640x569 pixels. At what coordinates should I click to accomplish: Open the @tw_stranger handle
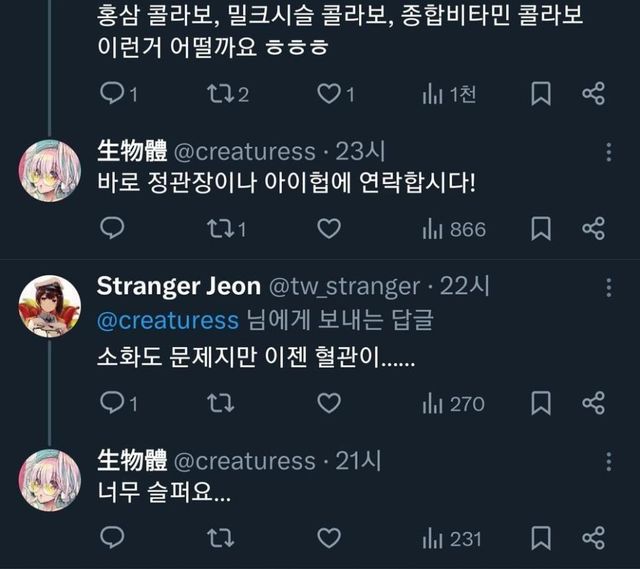click(345, 287)
